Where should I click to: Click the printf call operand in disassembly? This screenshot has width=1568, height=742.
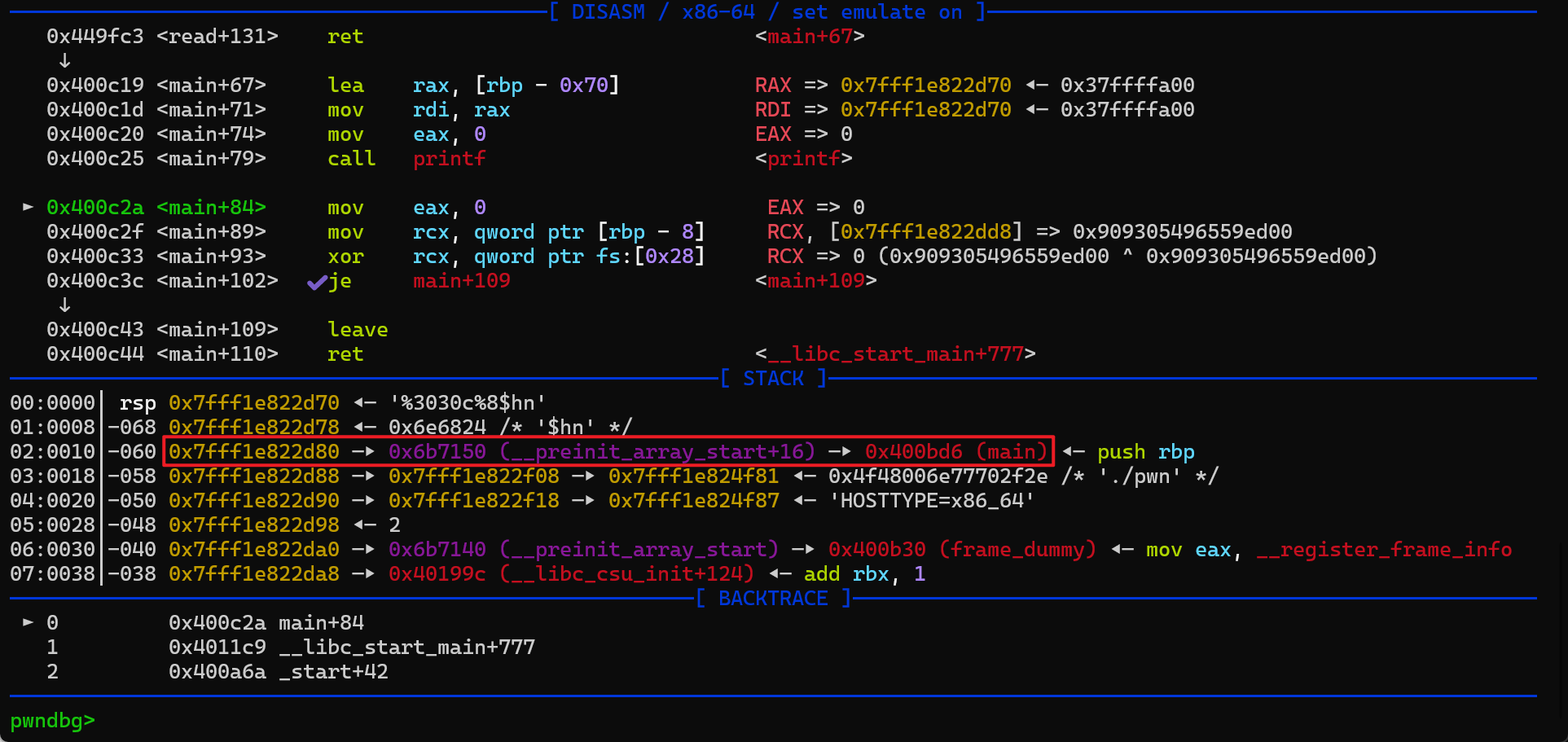[x=449, y=159]
